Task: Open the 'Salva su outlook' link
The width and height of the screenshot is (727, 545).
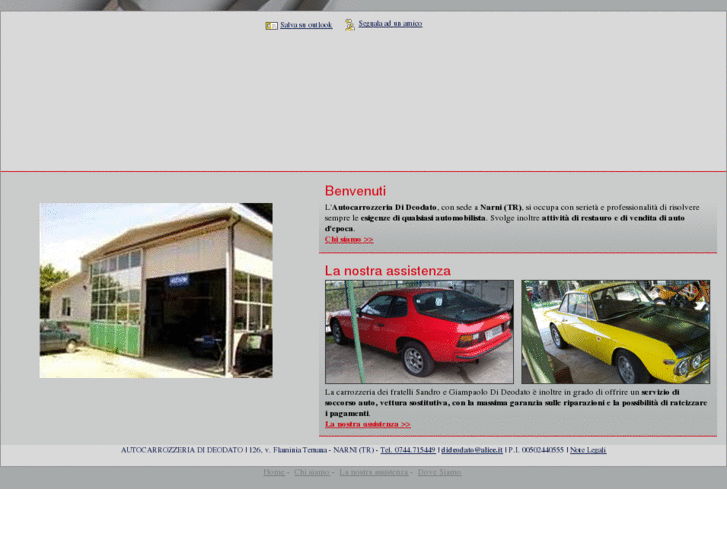Action: click(x=306, y=25)
